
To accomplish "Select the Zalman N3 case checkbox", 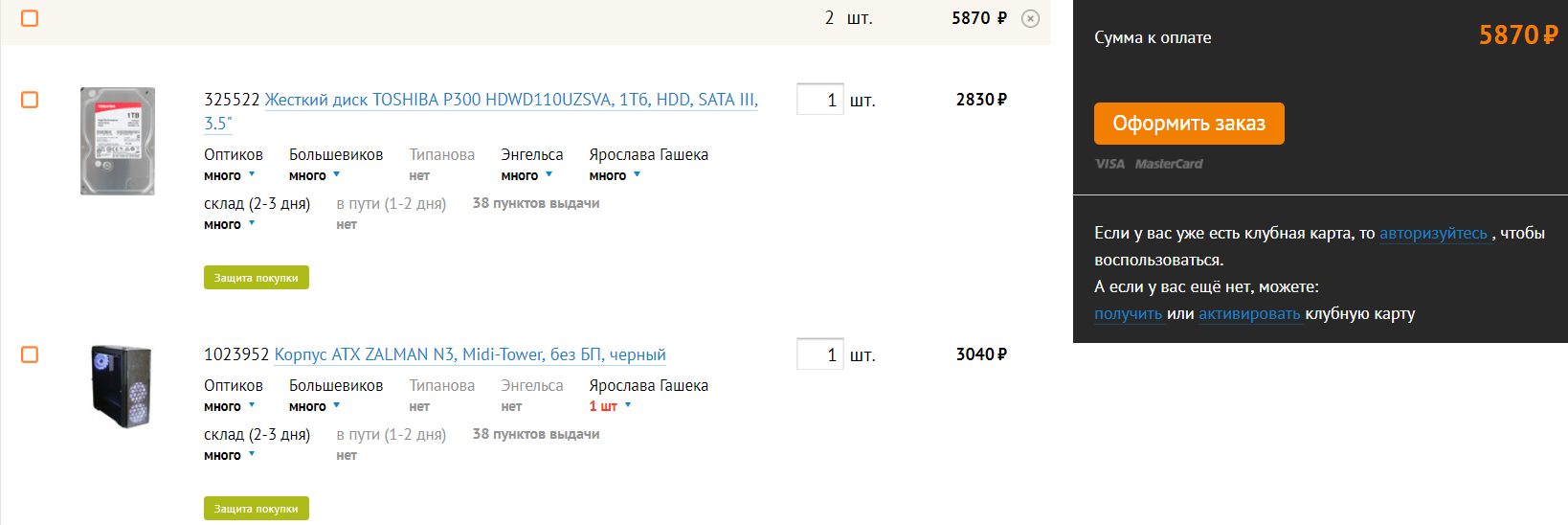I will click(30, 354).
